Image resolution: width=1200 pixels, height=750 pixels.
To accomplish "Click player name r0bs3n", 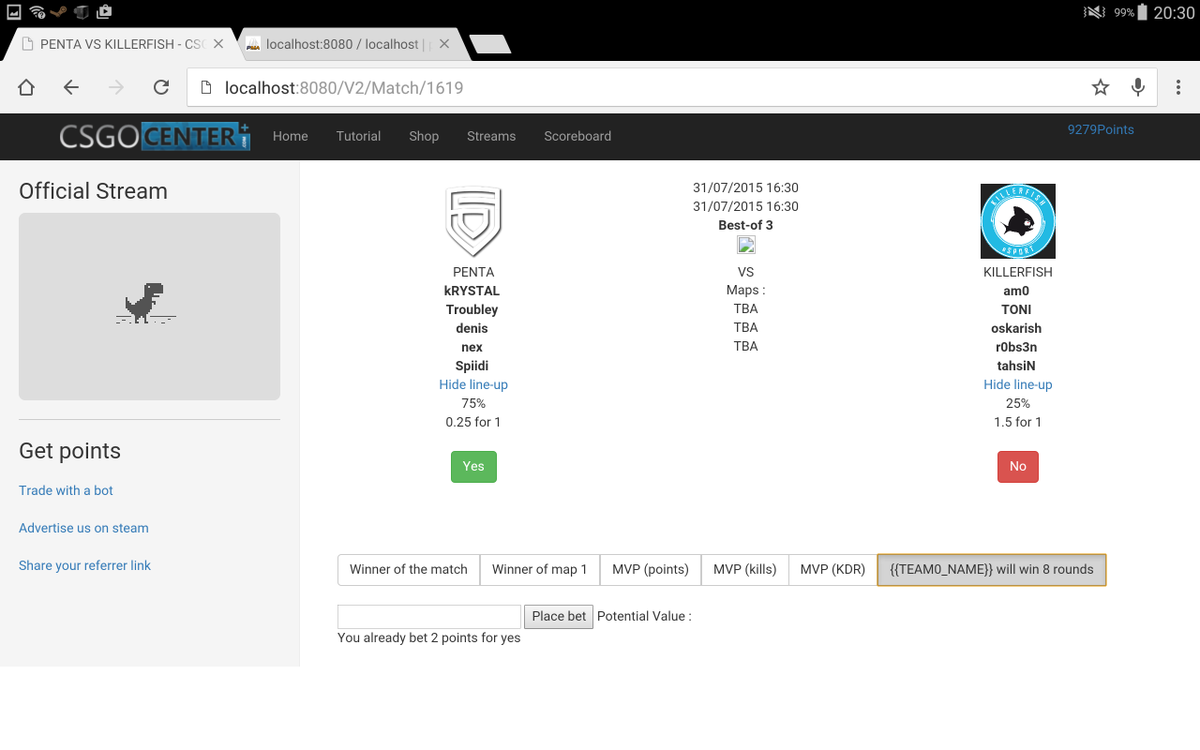I will (x=1018, y=347).
